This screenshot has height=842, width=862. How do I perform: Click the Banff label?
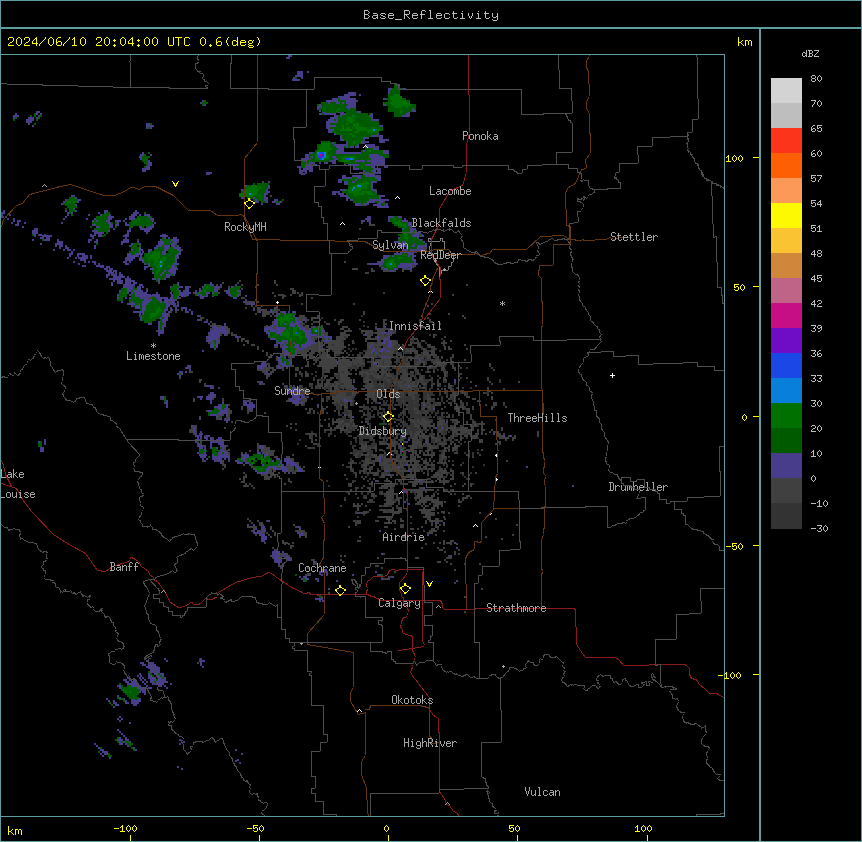pyautogui.click(x=124, y=567)
